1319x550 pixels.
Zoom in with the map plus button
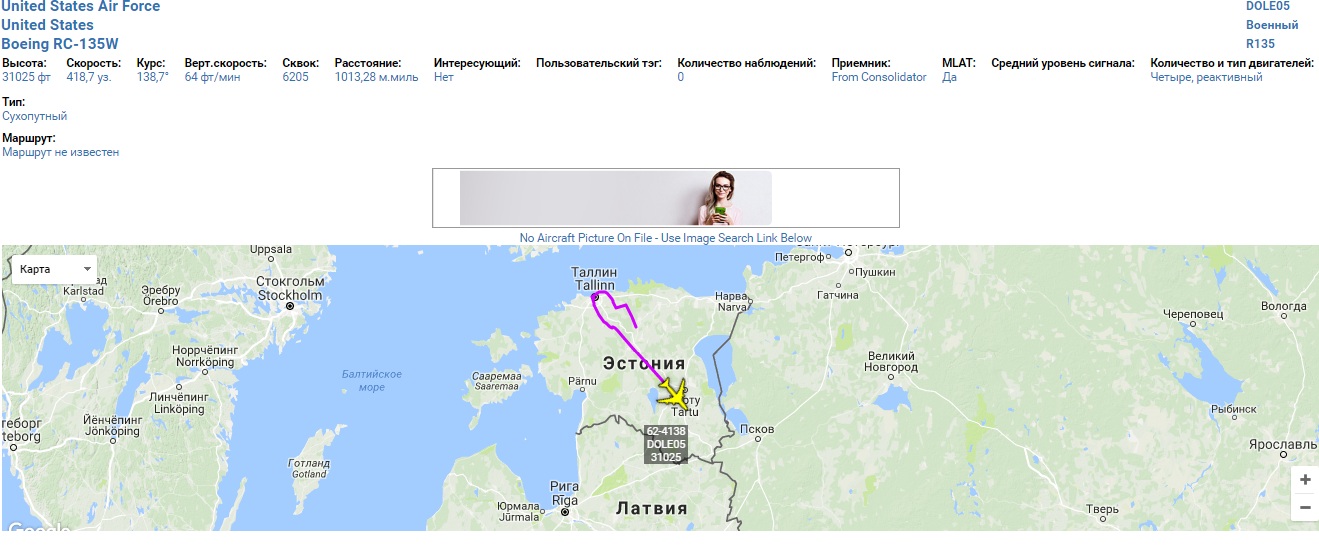[1305, 480]
